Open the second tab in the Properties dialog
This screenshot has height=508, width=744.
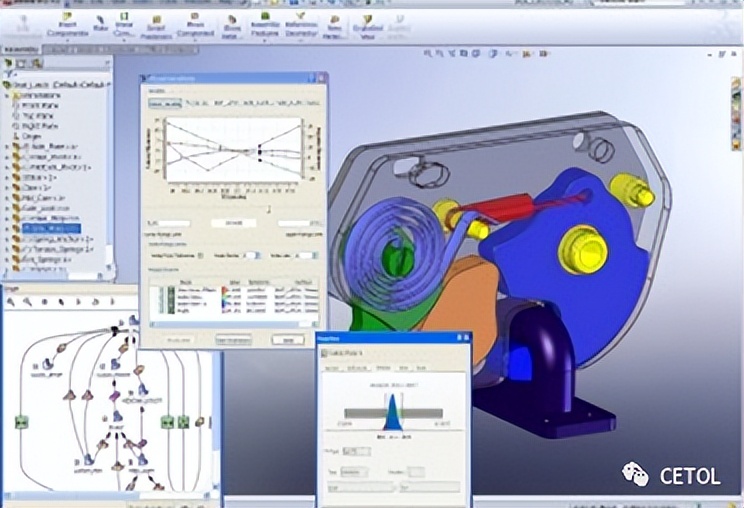(x=357, y=368)
